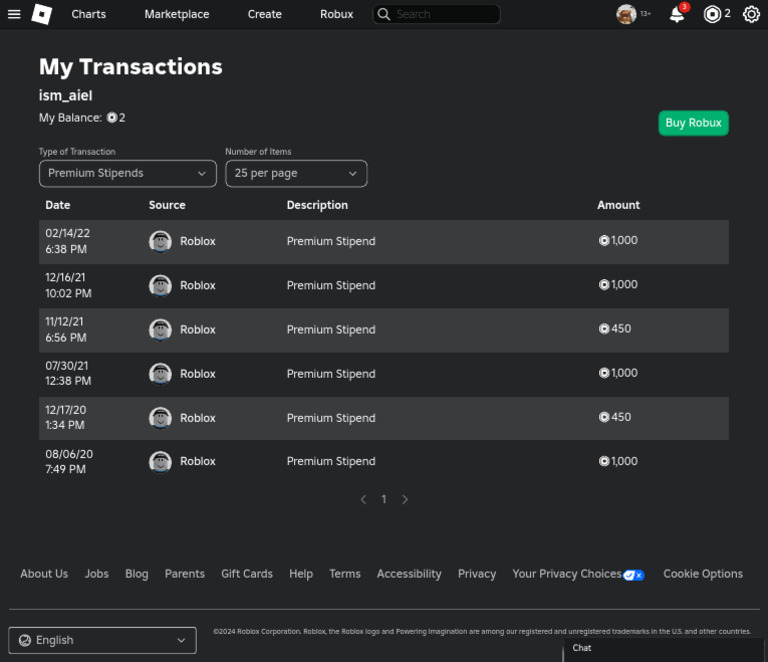Open the Help link

pyautogui.click(x=301, y=574)
